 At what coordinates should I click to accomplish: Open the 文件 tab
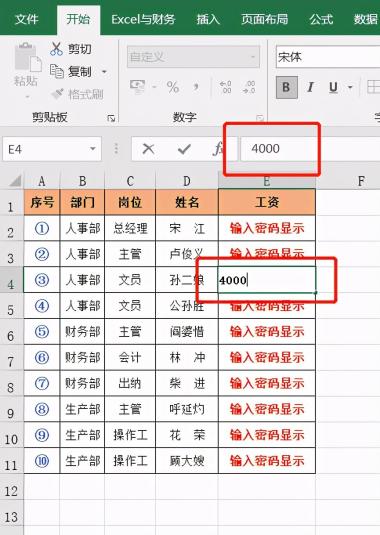click(27, 19)
